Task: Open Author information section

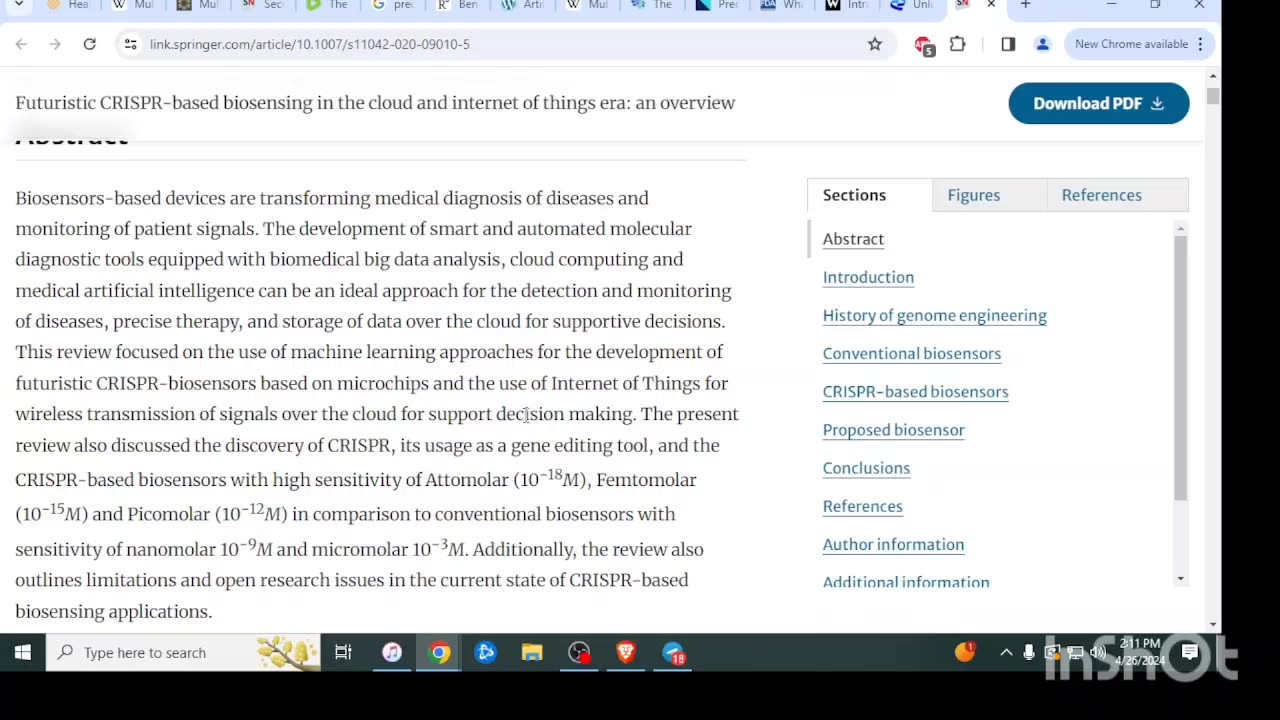Action: (893, 544)
